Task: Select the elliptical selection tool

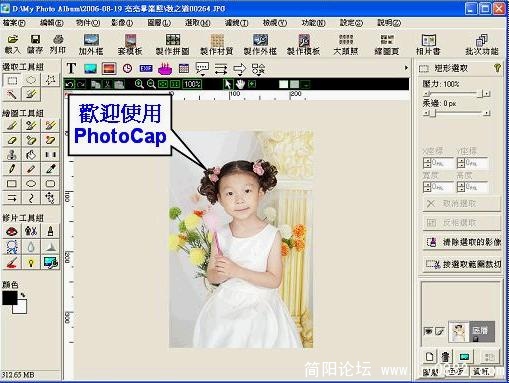Action: click(31, 80)
